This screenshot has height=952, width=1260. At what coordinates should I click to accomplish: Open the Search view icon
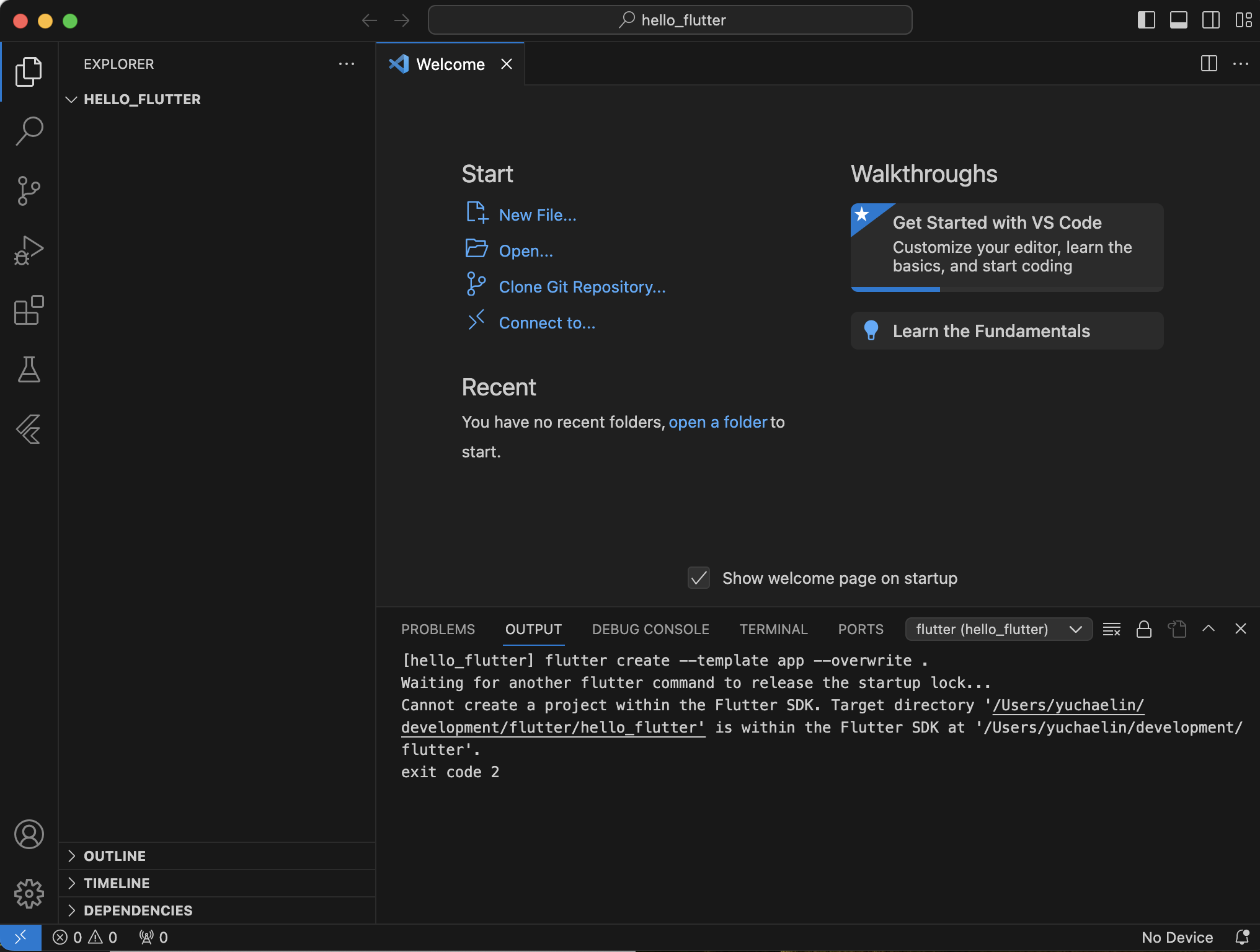click(29, 131)
